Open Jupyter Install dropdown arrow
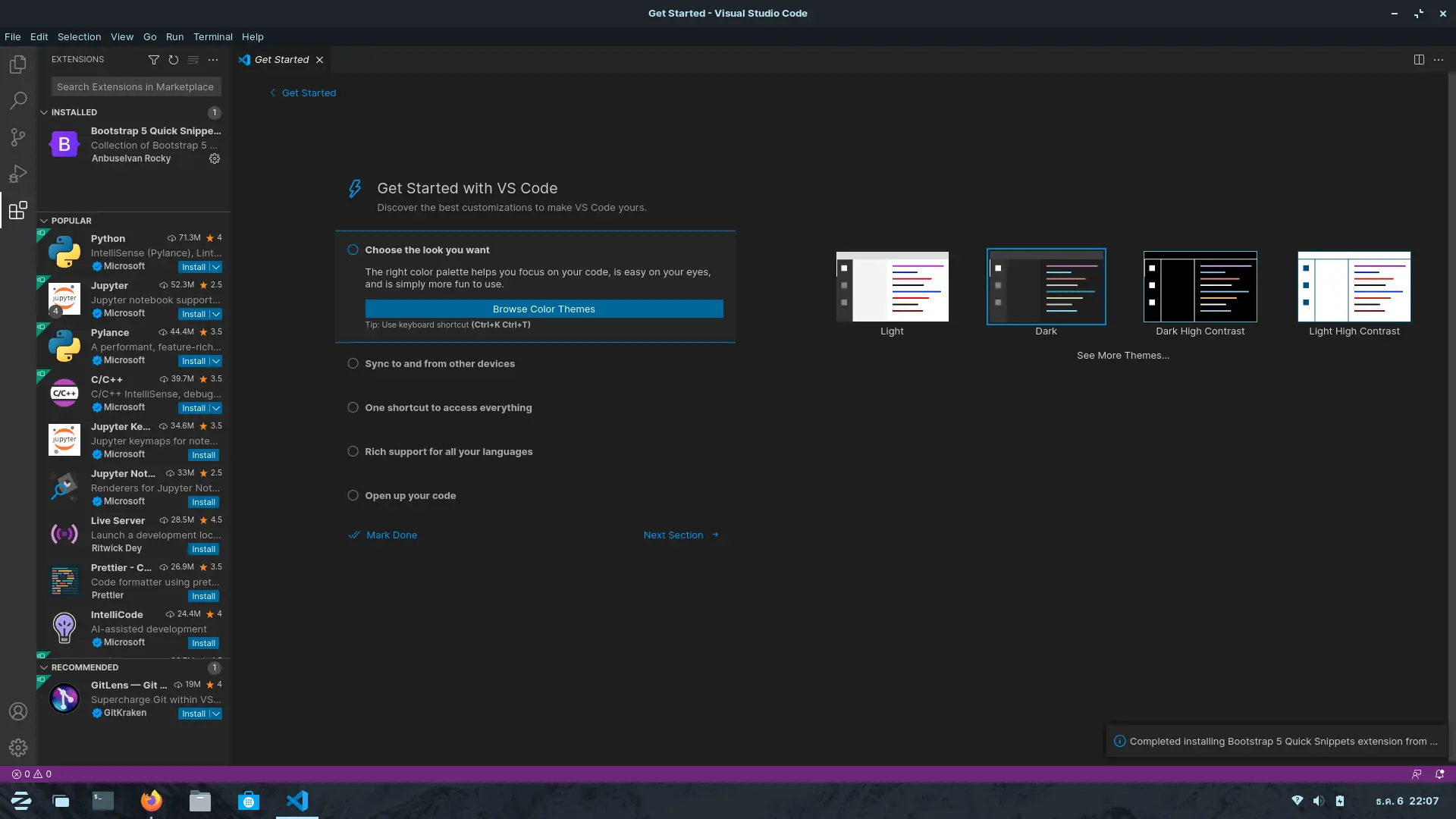1456x819 pixels. pos(216,314)
